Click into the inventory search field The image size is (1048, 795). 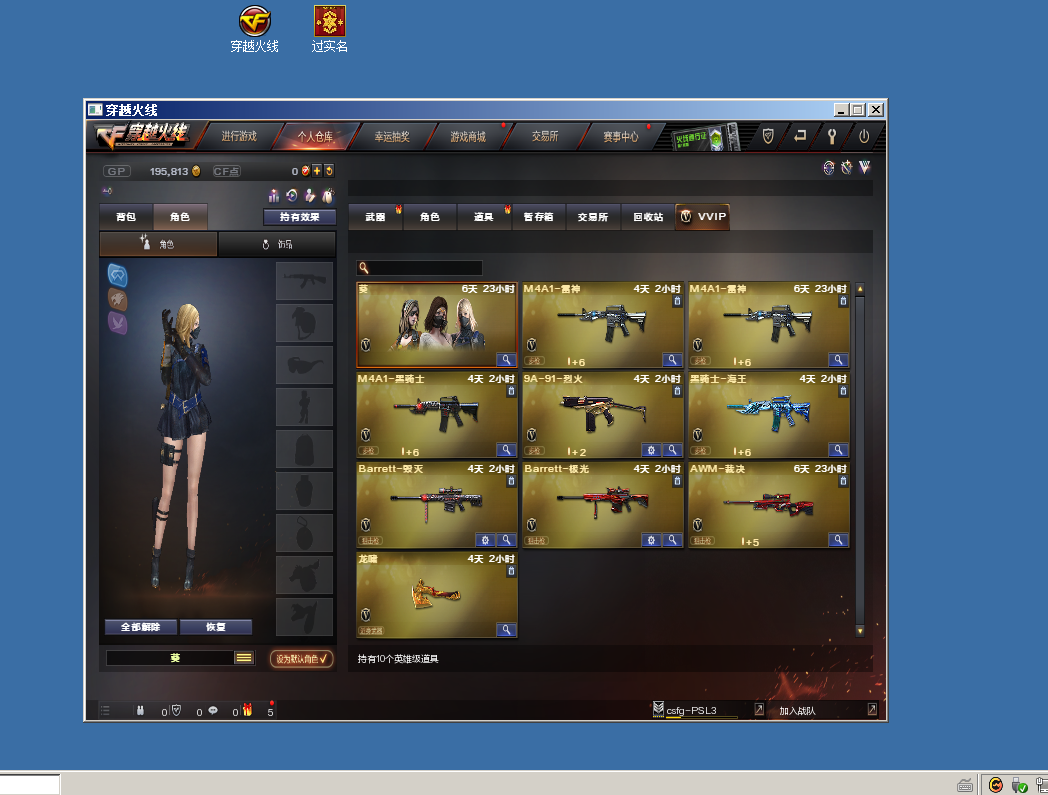coord(420,267)
